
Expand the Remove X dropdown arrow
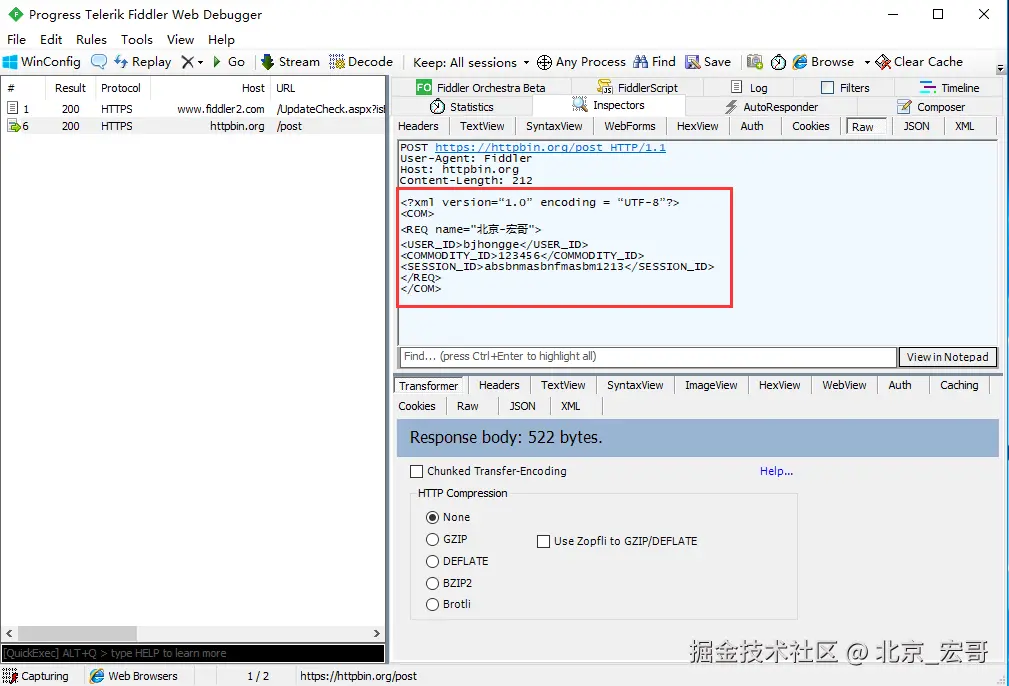[x=200, y=62]
